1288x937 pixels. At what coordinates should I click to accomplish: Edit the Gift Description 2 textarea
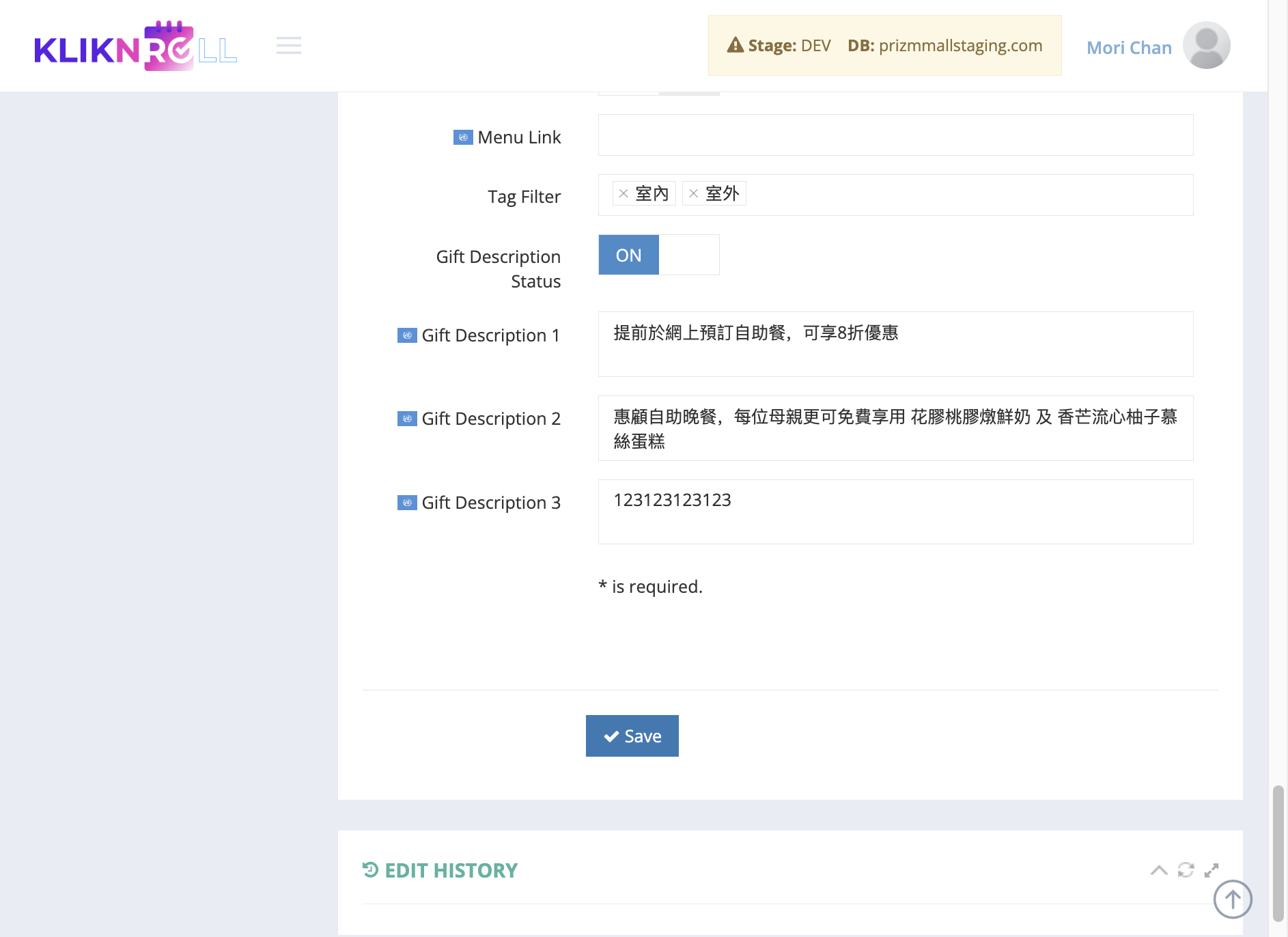[895, 428]
